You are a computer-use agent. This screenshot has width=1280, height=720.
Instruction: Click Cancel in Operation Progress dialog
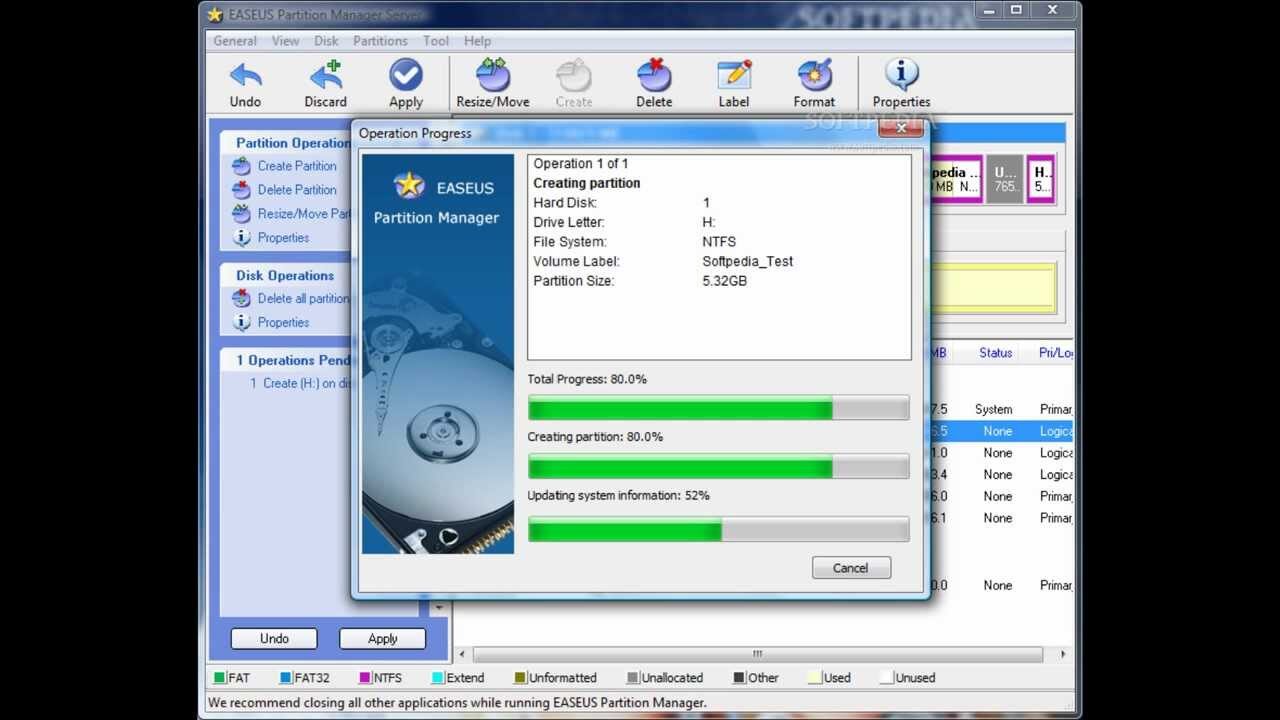[851, 568]
